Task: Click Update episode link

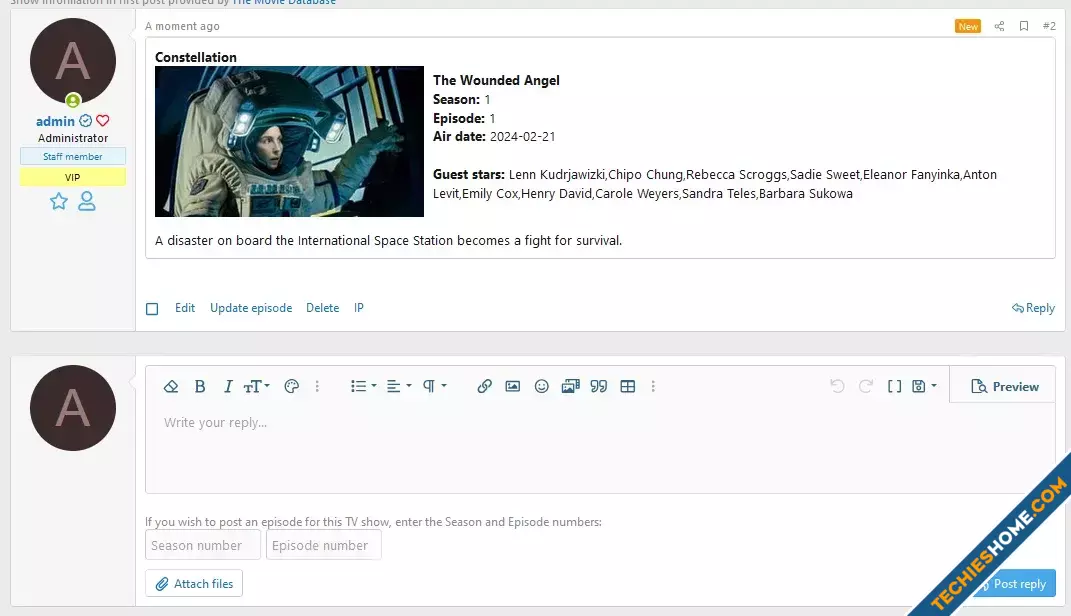Action: (x=251, y=308)
